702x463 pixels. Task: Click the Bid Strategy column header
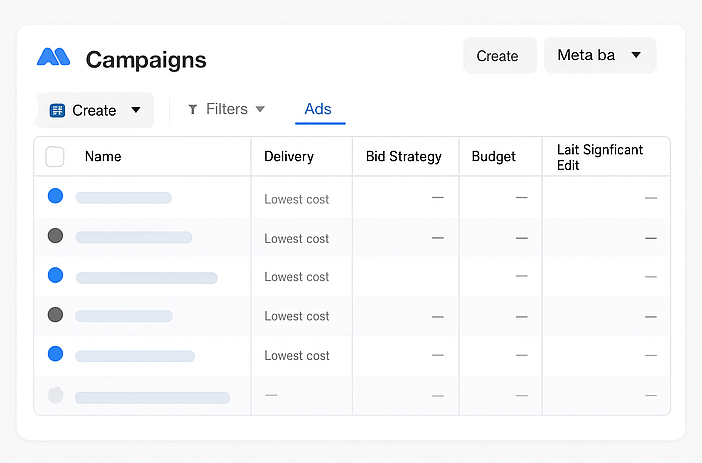coord(404,157)
